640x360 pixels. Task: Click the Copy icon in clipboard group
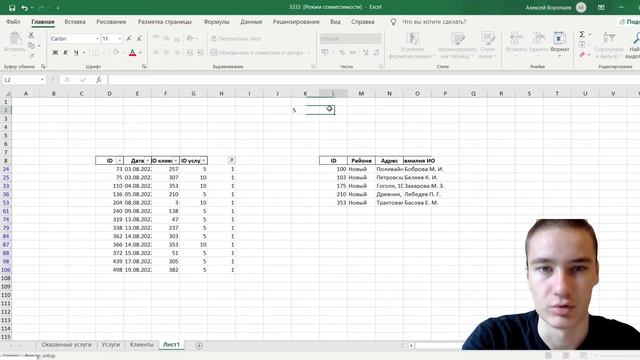click(x=31, y=46)
